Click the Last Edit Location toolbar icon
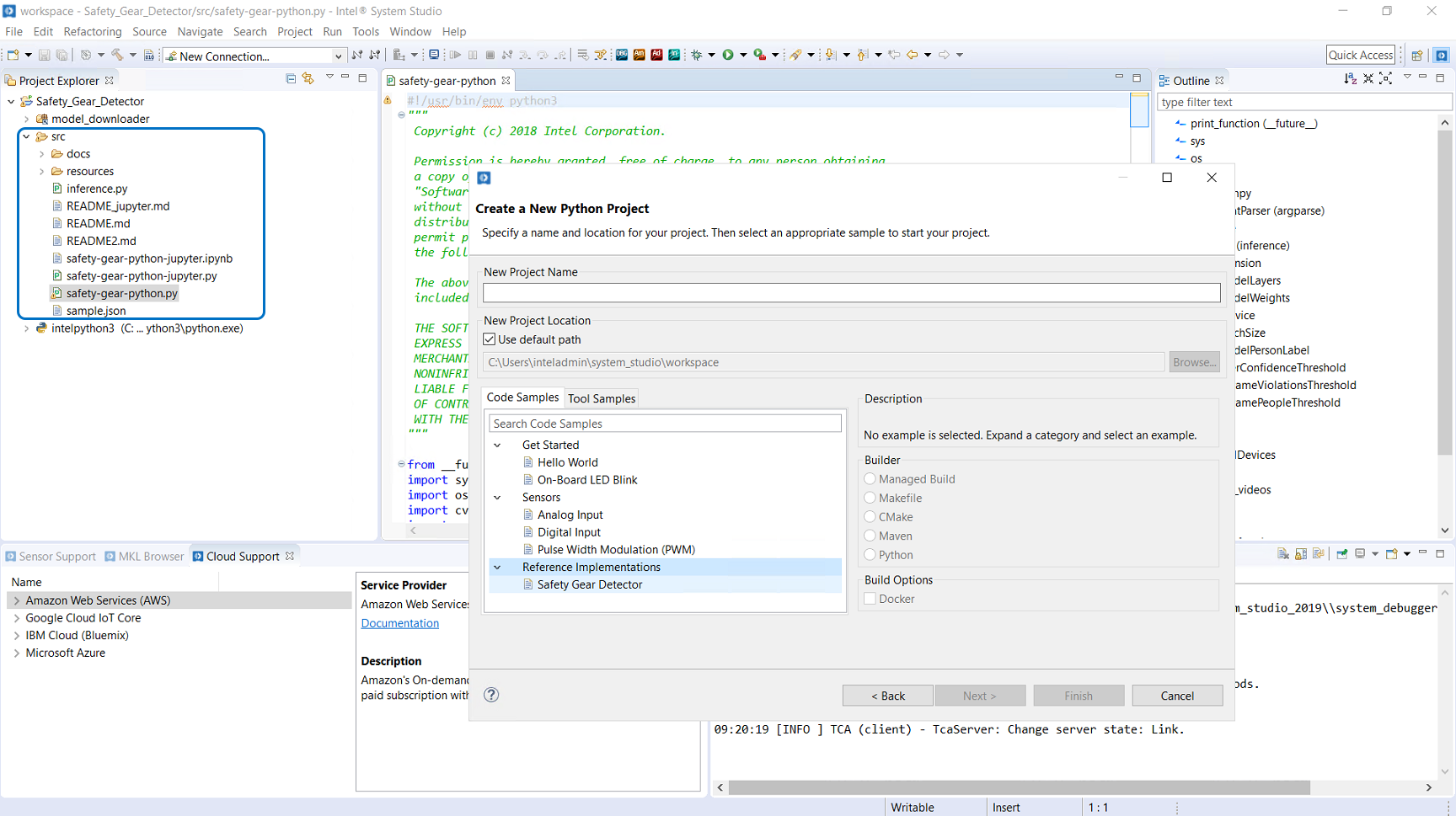Image resolution: width=1456 pixels, height=816 pixels. [x=894, y=56]
